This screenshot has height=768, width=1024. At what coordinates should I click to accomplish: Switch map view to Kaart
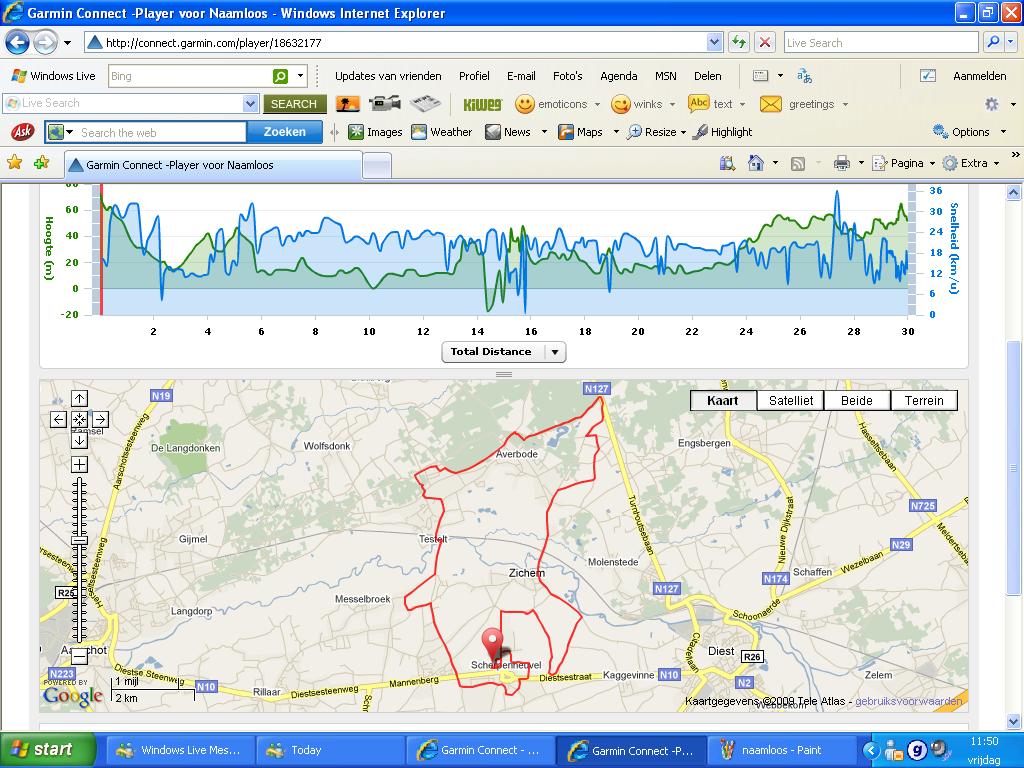(723, 400)
